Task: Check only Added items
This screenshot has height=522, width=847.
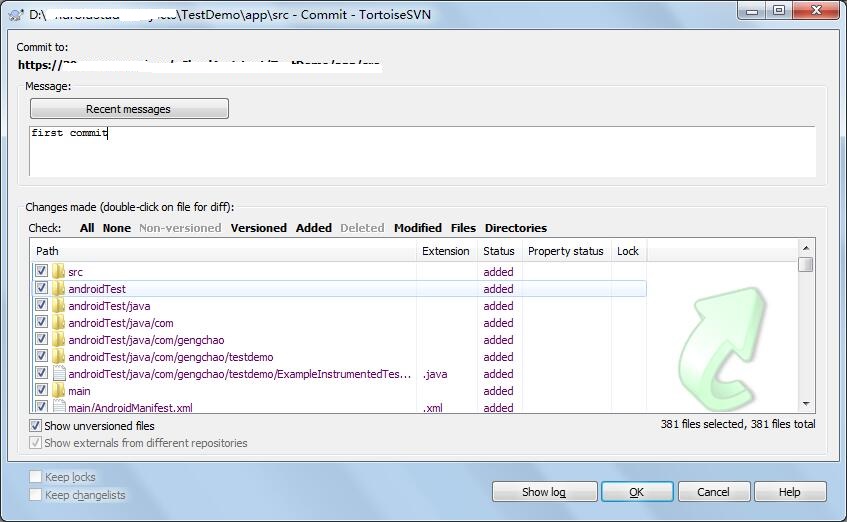Action: (314, 228)
